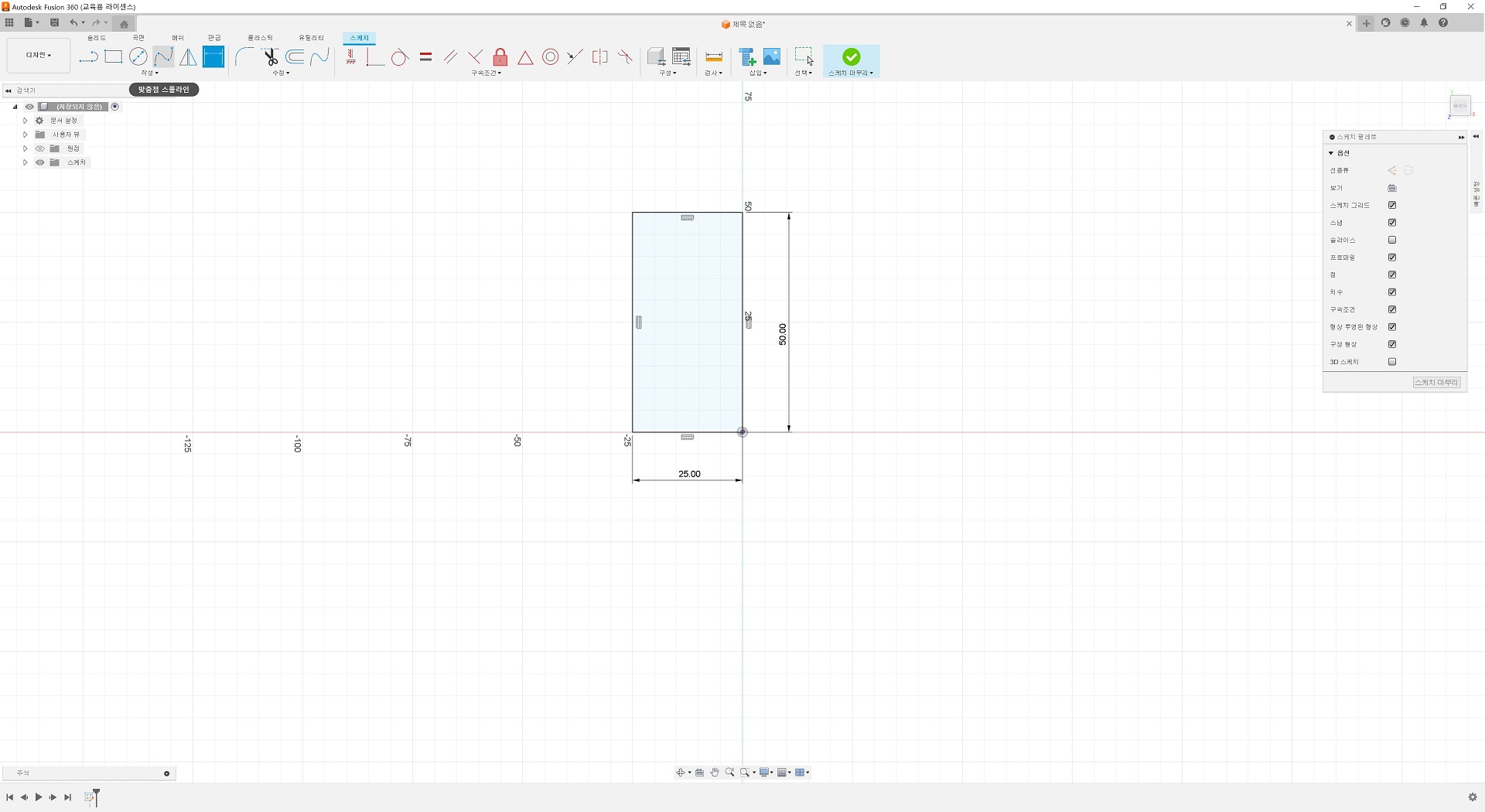Apply the Equal constraint
Image resolution: width=1485 pixels, height=812 pixels.
(x=425, y=56)
